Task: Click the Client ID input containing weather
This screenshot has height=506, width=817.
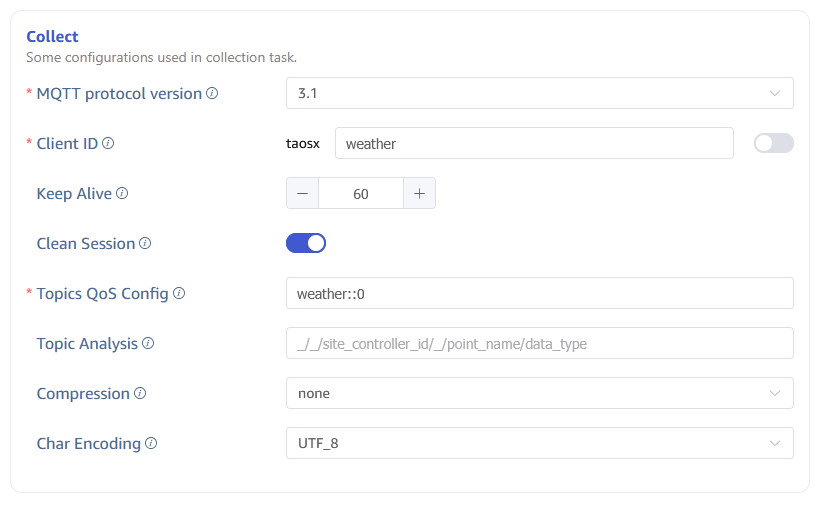Action: (x=534, y=143)
